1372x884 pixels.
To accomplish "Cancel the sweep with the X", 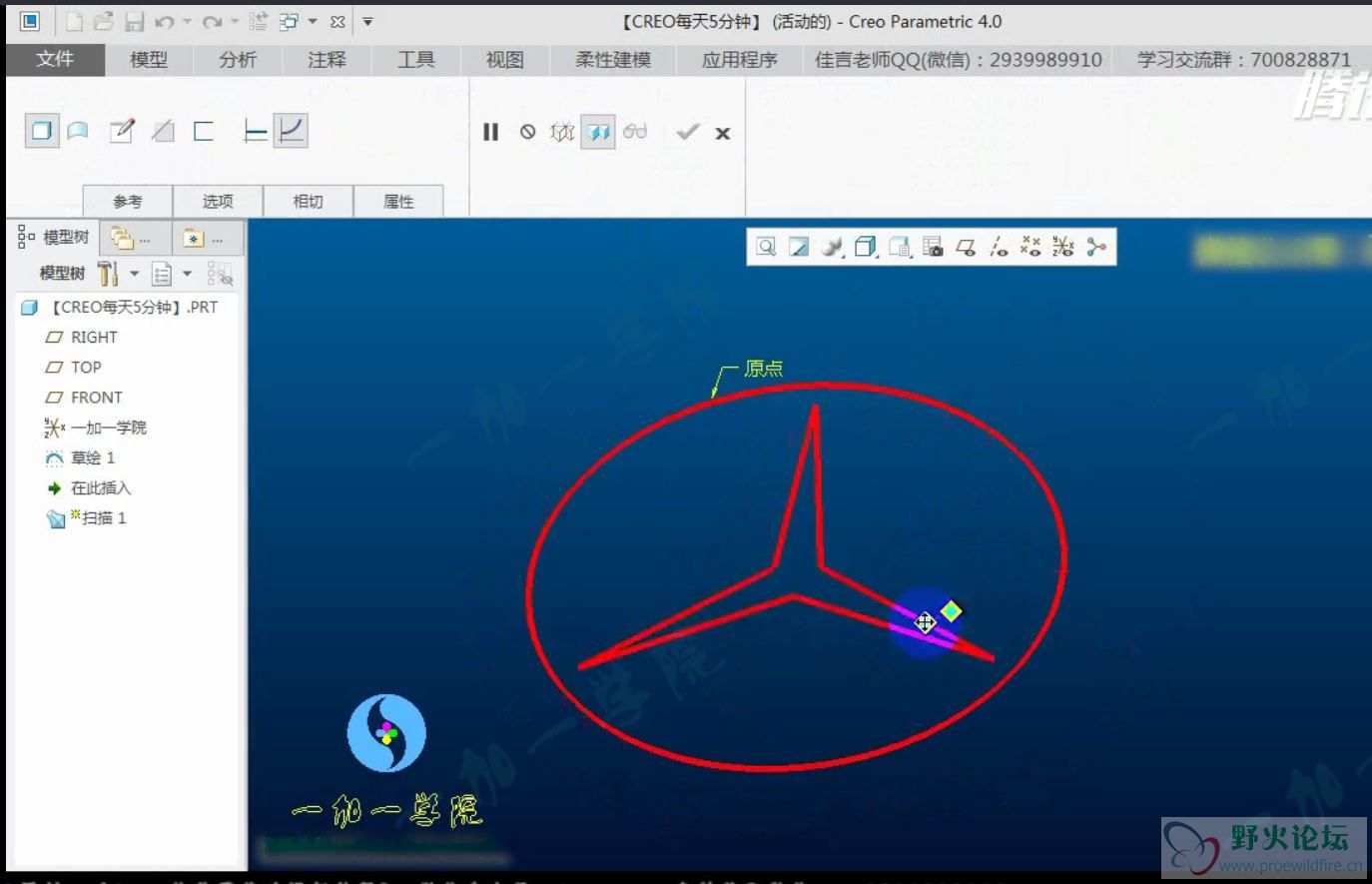I will 723,133.
